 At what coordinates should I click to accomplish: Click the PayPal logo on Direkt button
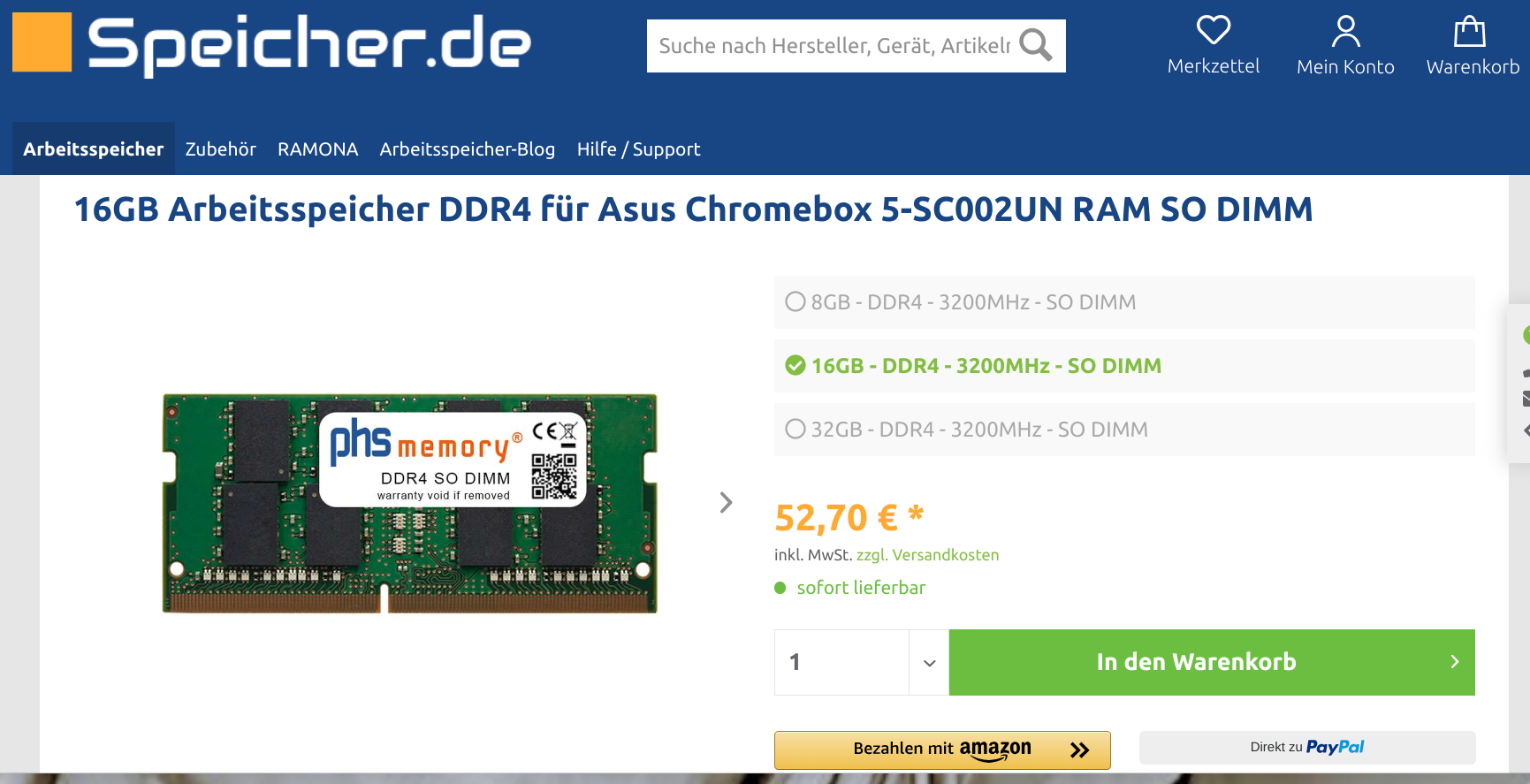pyautogui.click(x=1335, y=747)
